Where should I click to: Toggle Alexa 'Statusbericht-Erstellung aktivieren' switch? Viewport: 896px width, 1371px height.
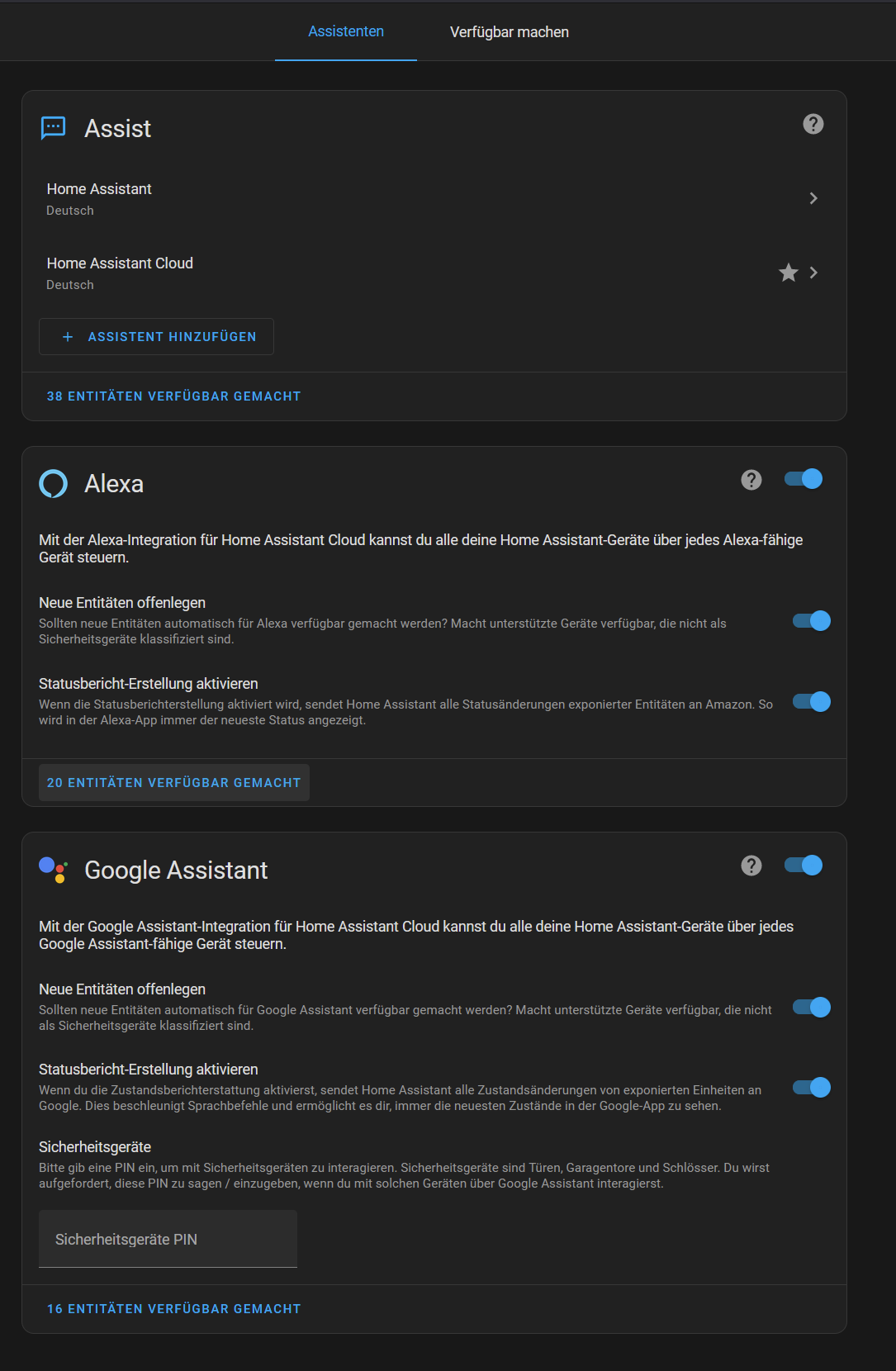812,702
